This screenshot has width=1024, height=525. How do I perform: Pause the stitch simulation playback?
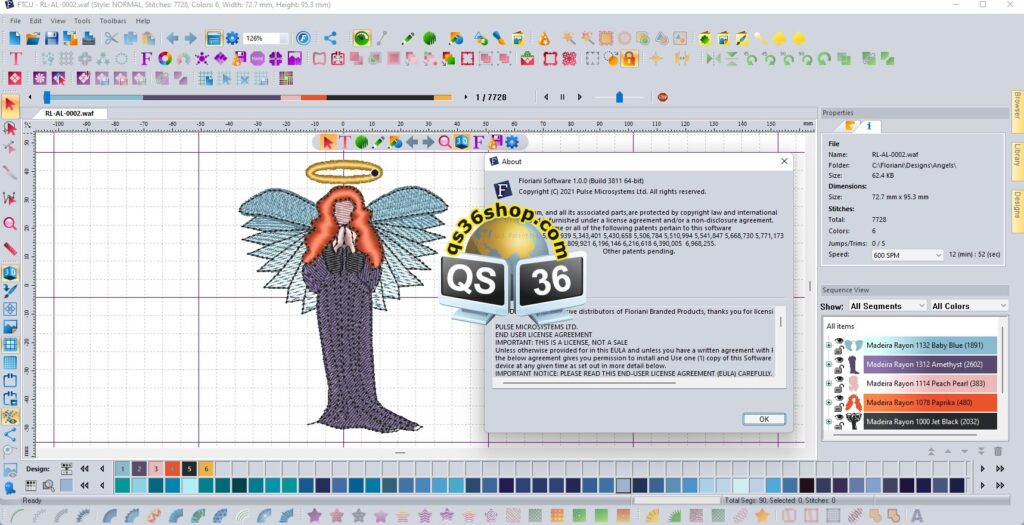tap(562, 97)
